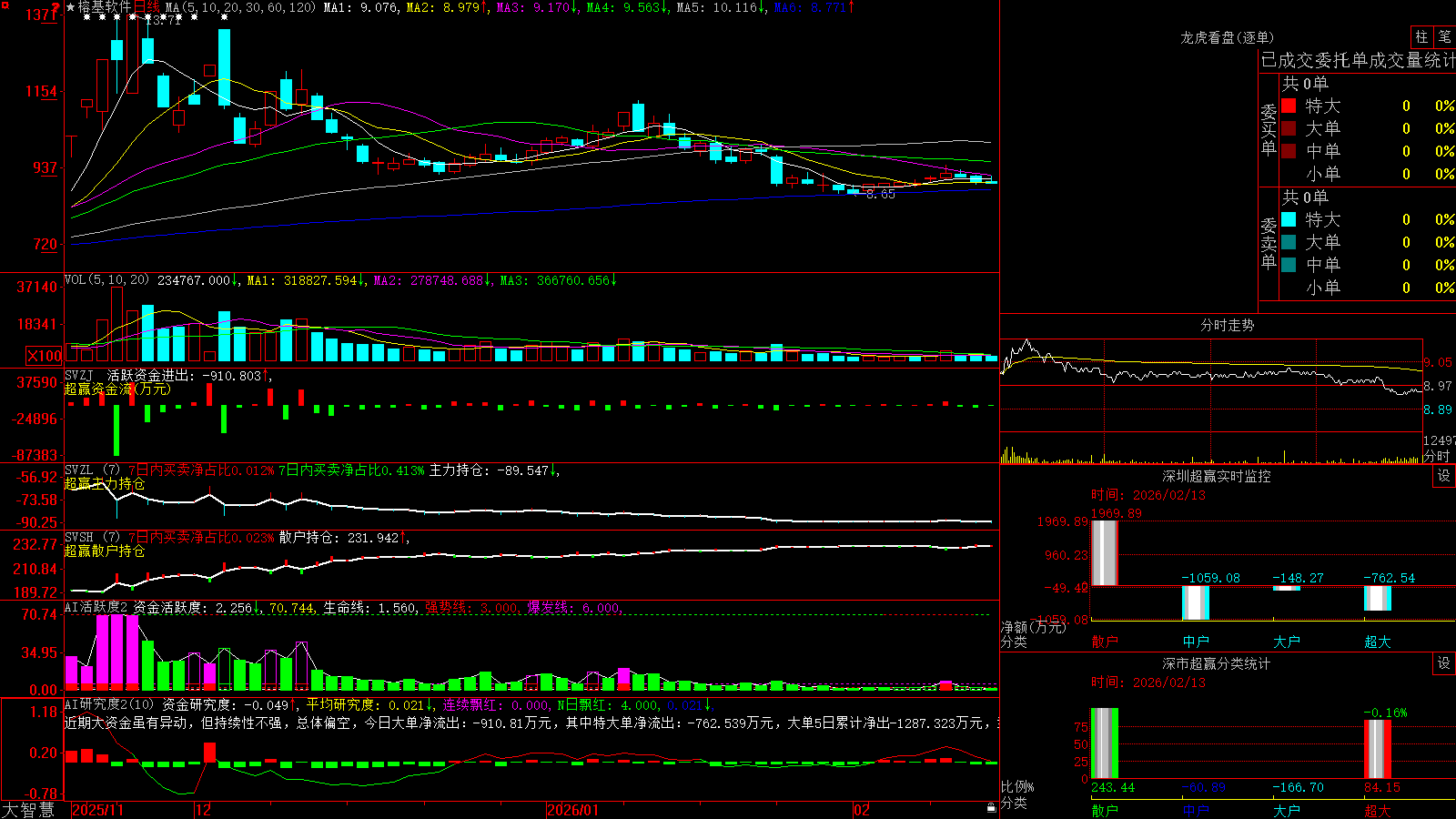Open 设 settings for 深市超赢分类统计 panel

coord(1444,663)
